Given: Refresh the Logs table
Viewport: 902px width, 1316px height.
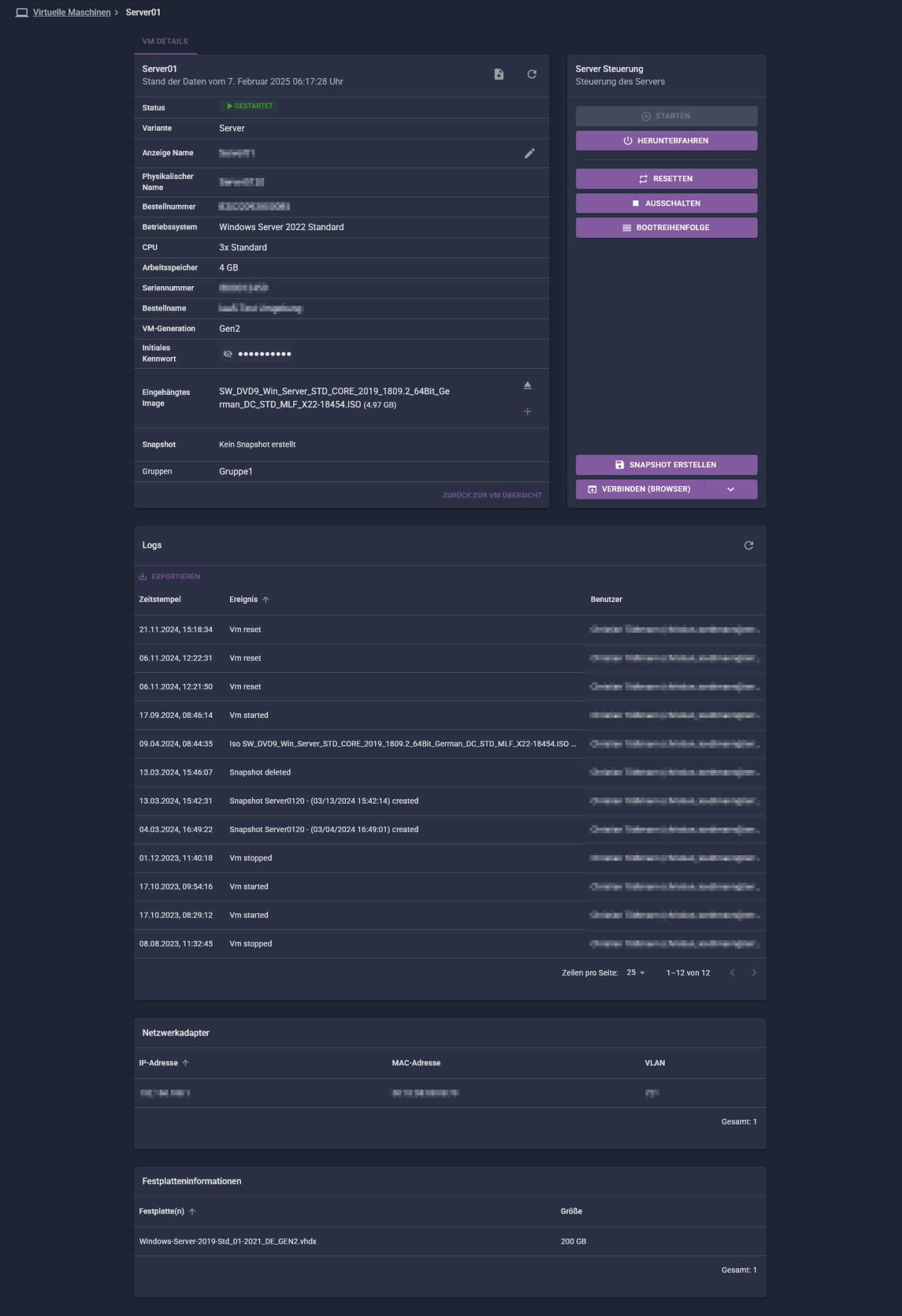Looking at the screenshot, I should pyautogui.click(x=748, y=546).
